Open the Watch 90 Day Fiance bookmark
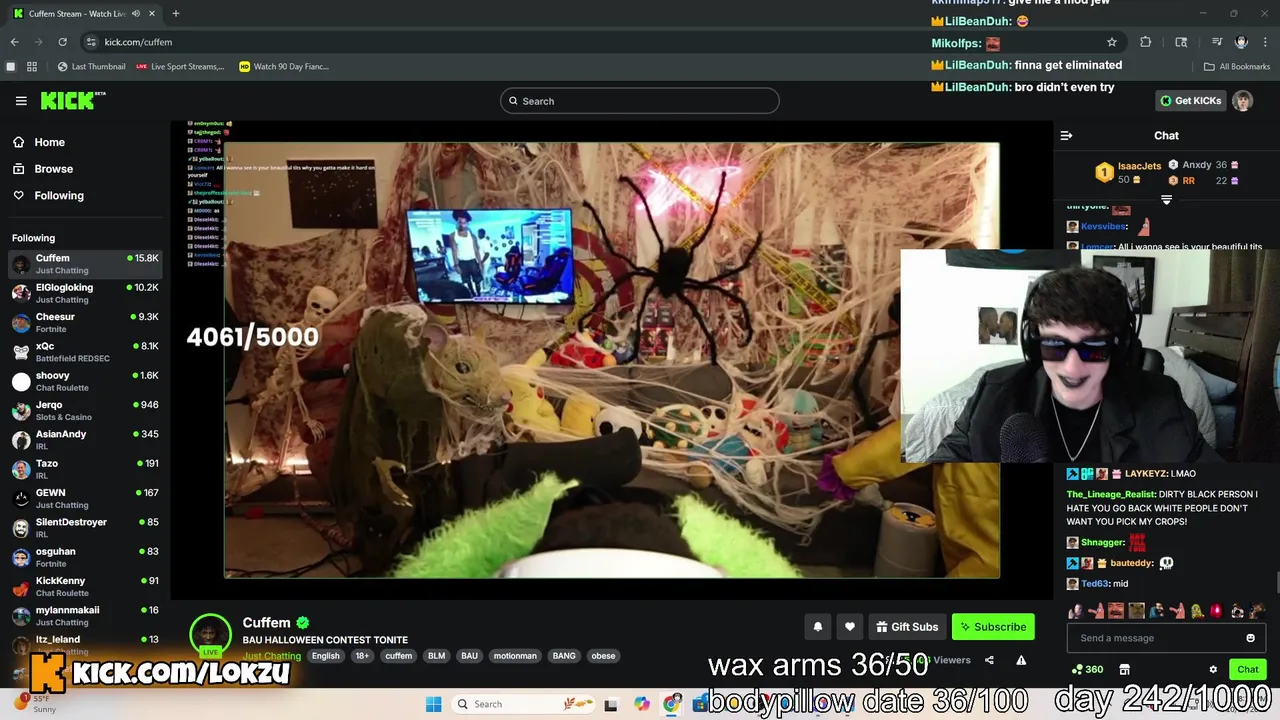This screenshot has width=1280, height=720. (284, 67)
